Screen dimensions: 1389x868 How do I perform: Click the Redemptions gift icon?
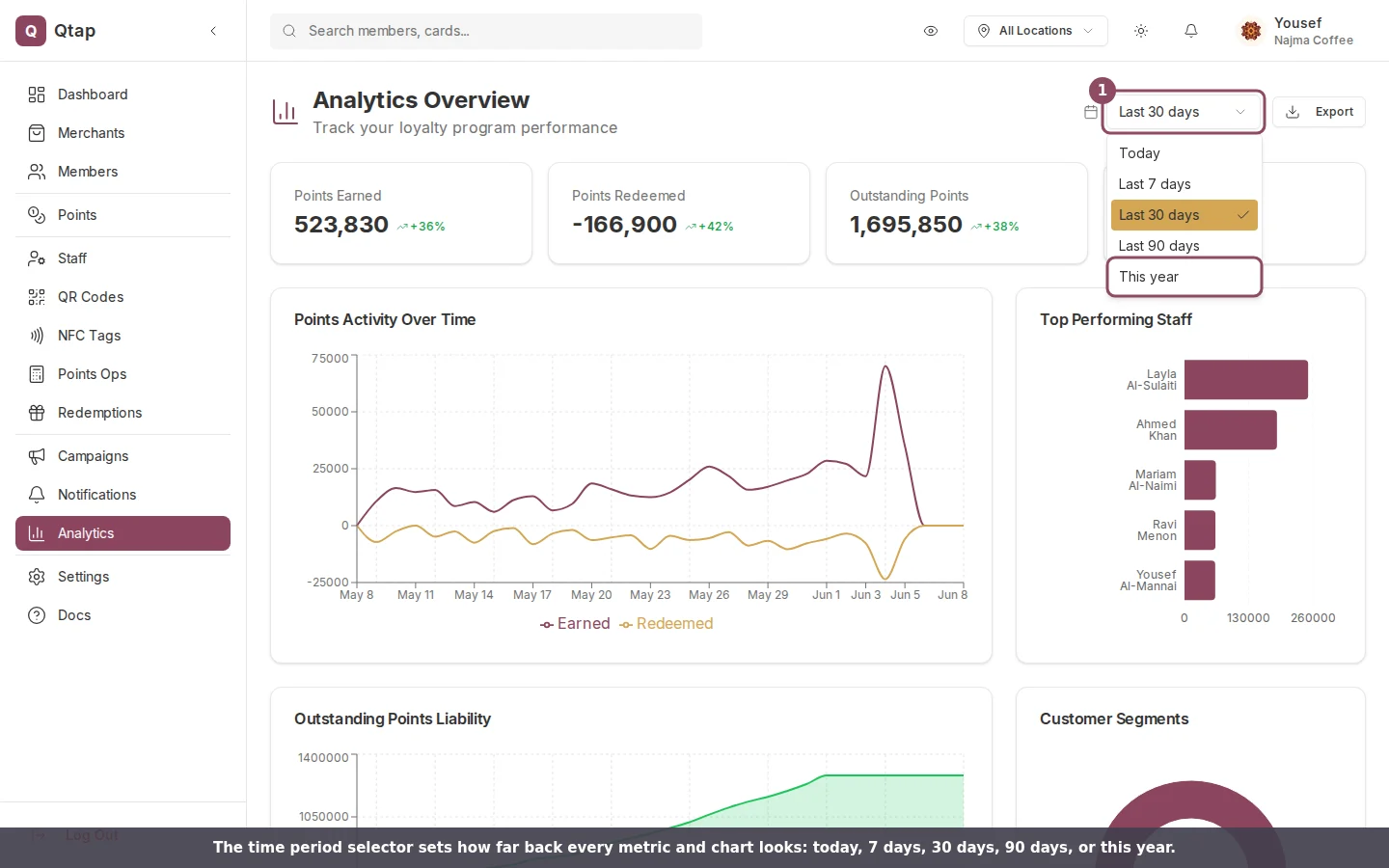tap(37, 413)
